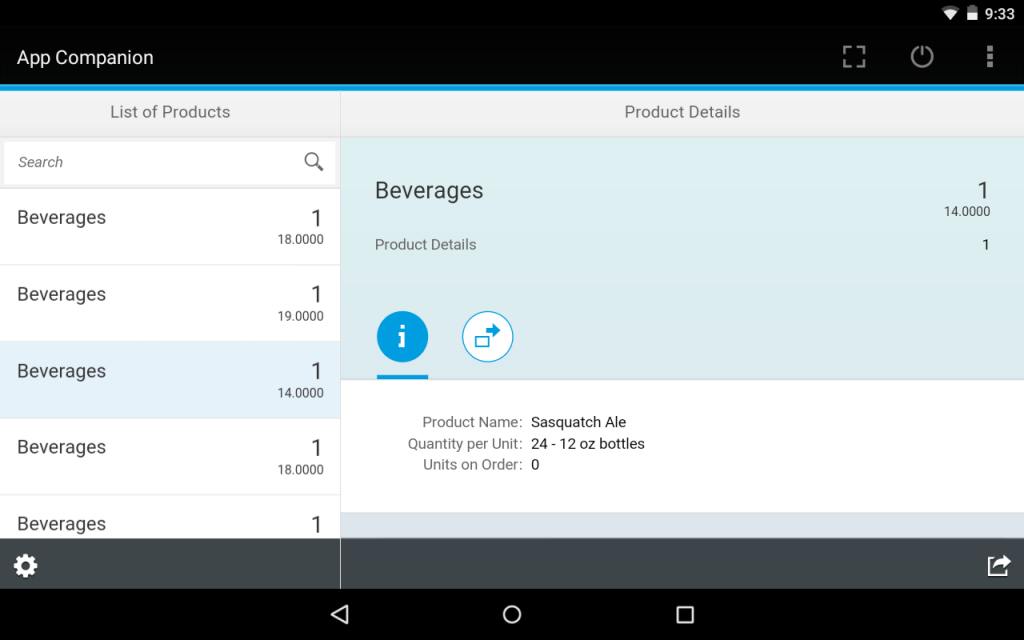1024x640 pixels.
Task: Select the fourth Beverages item, second priced 18.0000
Action: [x=170, y=457]
